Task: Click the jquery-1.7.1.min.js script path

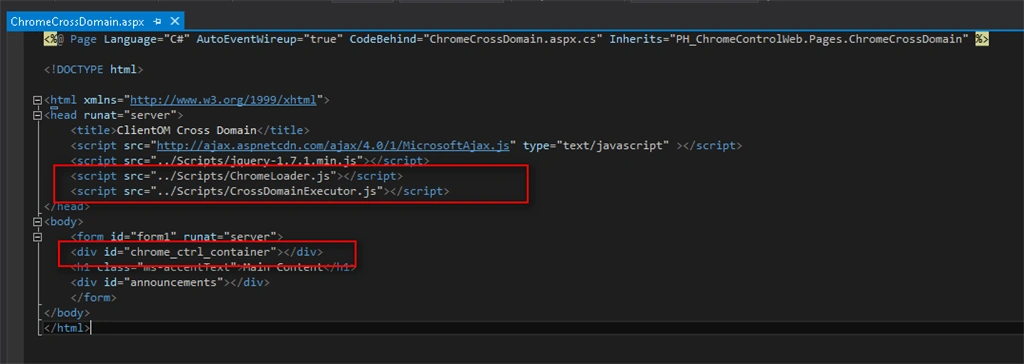Action: tap(258, 160)
